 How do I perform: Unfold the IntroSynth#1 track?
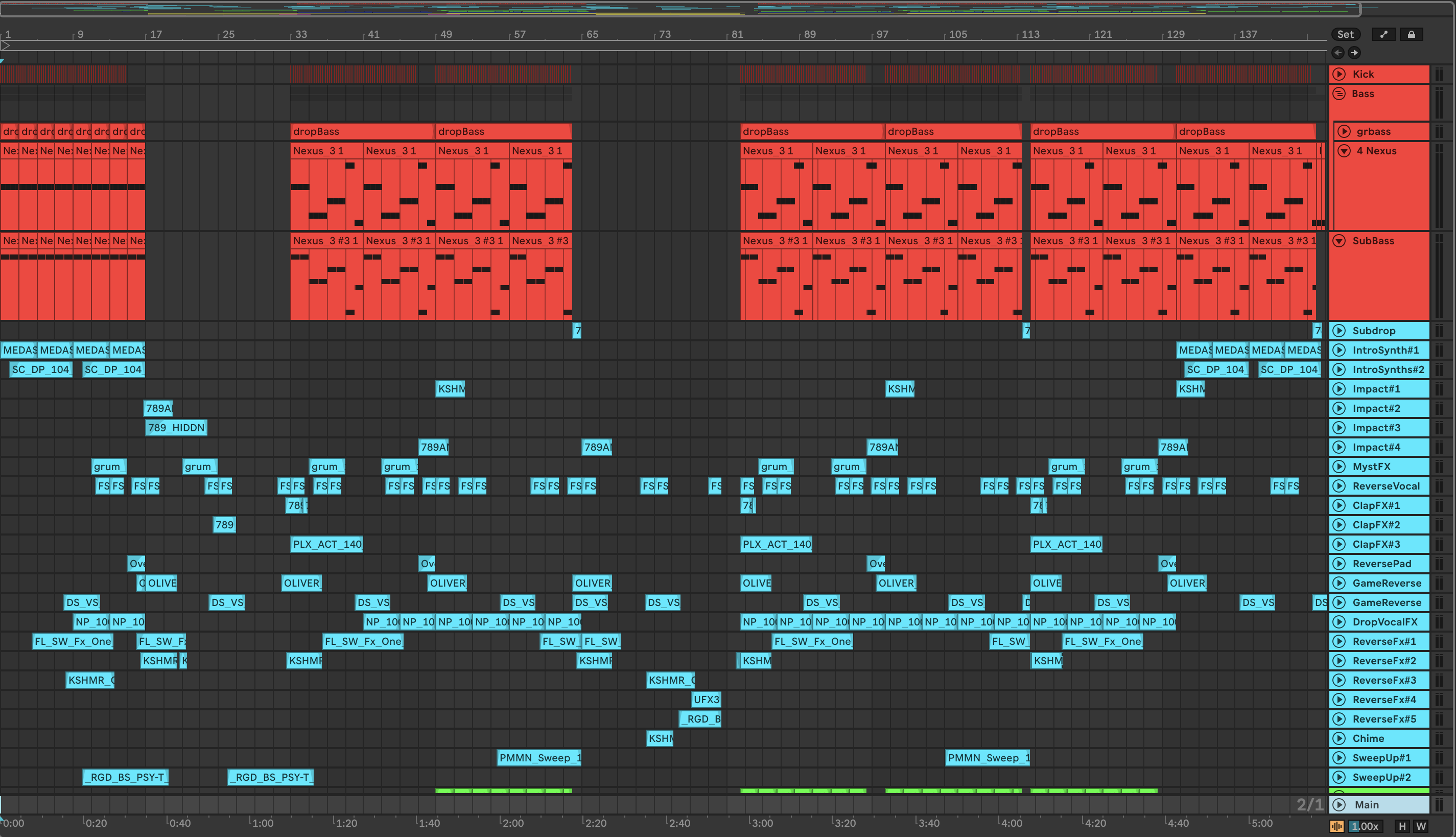(1339, 350)
